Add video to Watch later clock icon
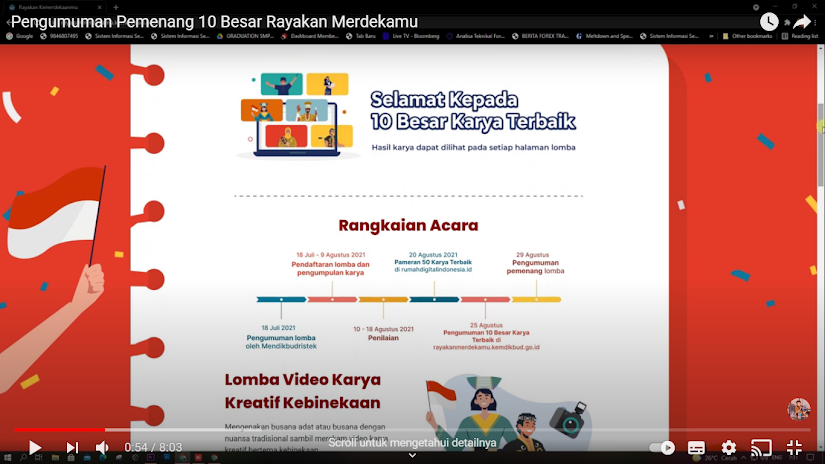Screen dimensions: 825x464 click(x=769, y=22)
